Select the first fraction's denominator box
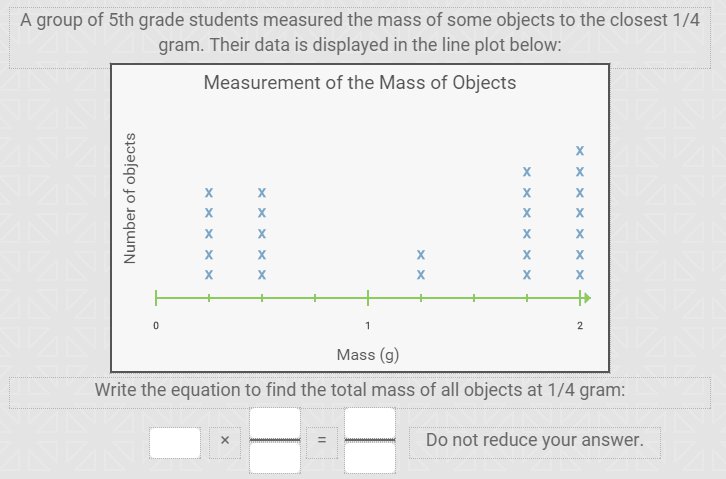726x479 pixels. pyautogui.click(x=275, y=458)
